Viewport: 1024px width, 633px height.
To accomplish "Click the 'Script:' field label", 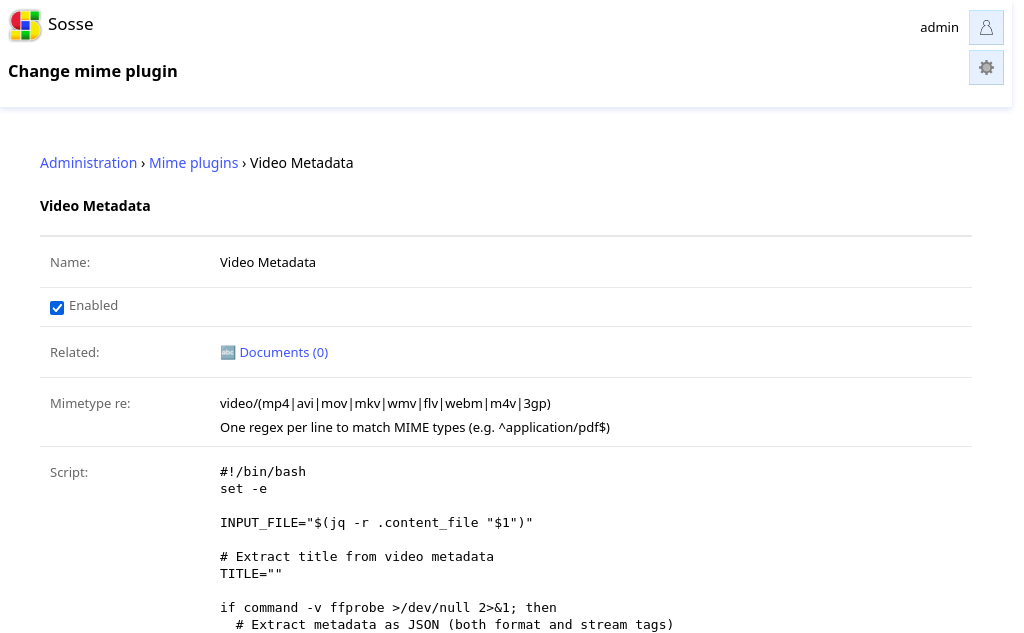I will [x=69, y=472].
